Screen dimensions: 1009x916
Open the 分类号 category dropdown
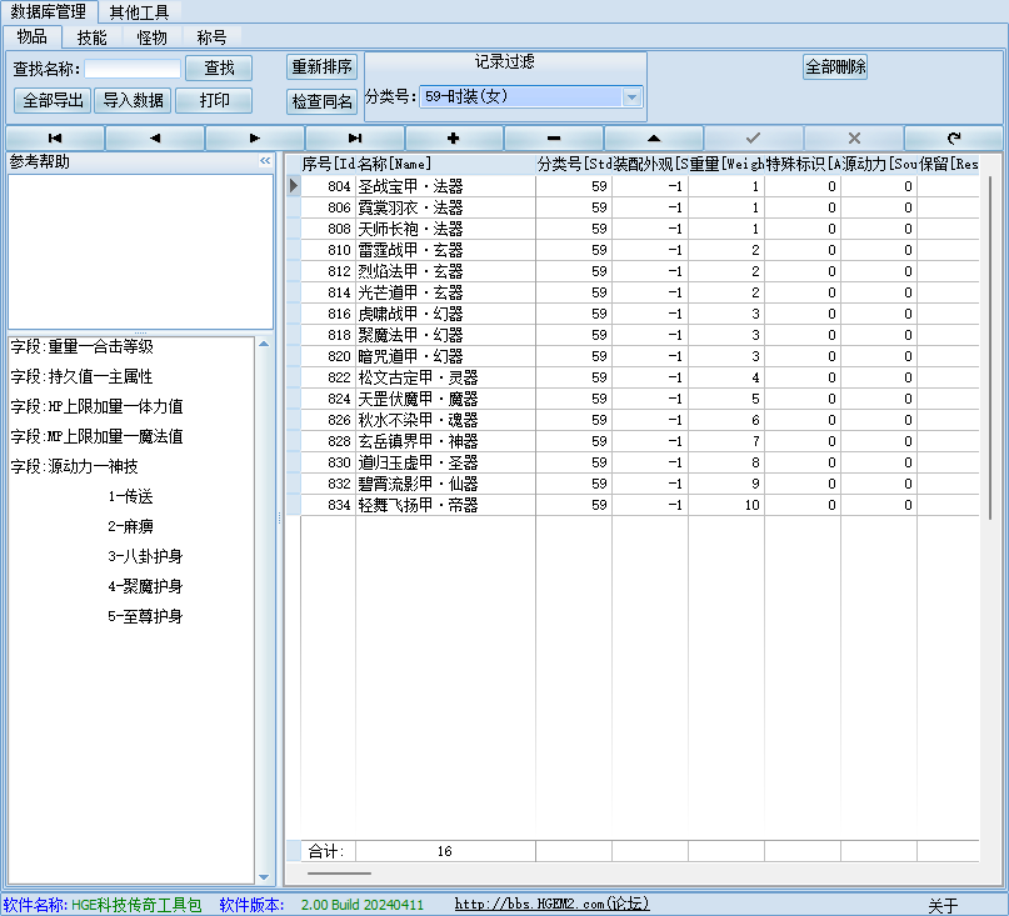point(631,97)
